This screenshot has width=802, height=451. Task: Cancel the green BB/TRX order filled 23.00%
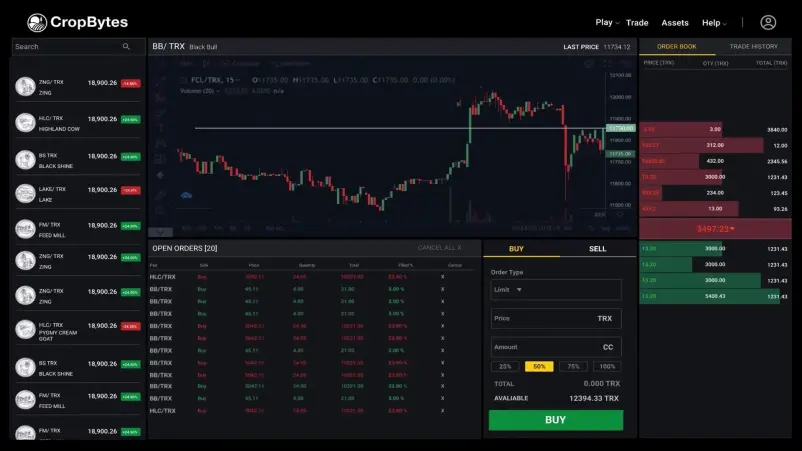[442, 386]
